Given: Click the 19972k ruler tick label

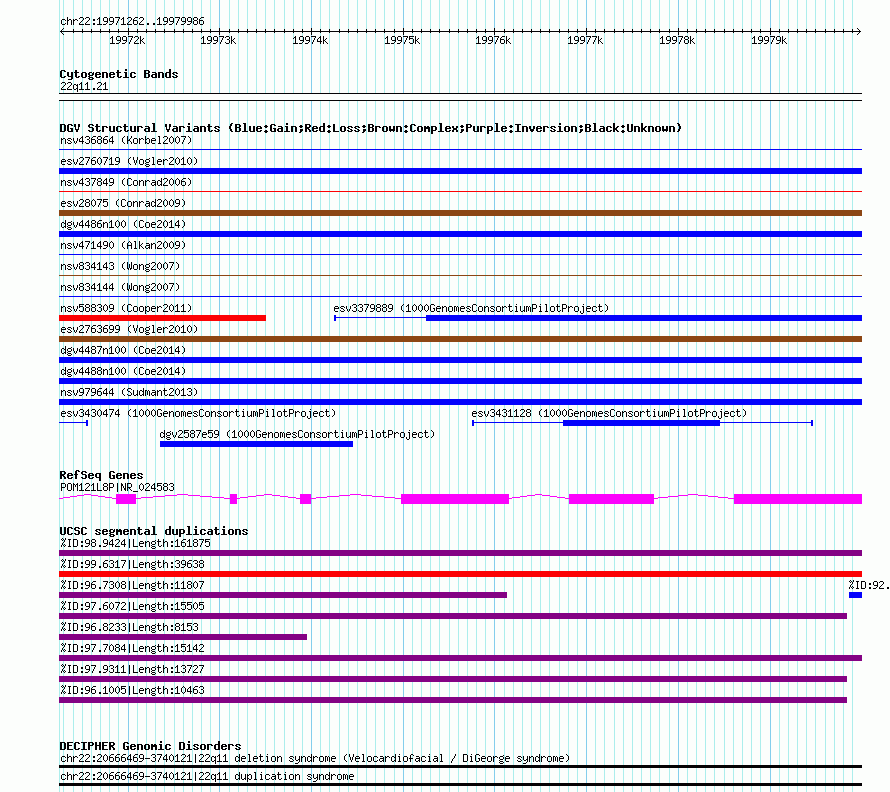Looking at the screenshot, I should click(127, 40).
